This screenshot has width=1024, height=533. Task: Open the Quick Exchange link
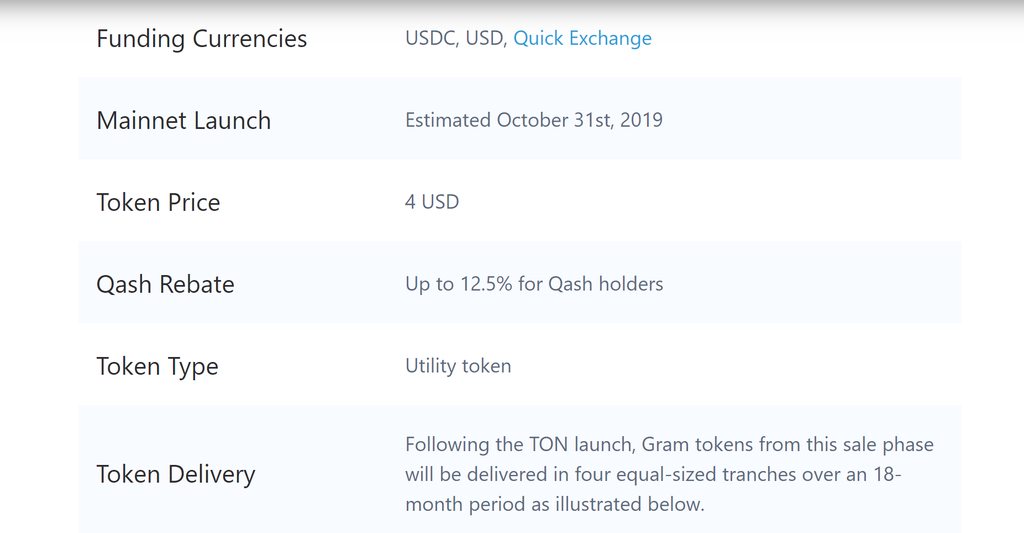tap(582, 39)
